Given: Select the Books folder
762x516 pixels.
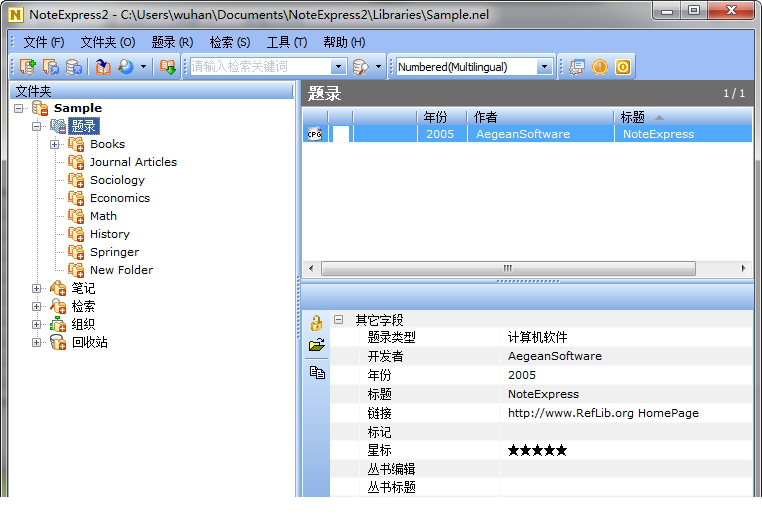Looking at the screenshot, I should 107,144.
